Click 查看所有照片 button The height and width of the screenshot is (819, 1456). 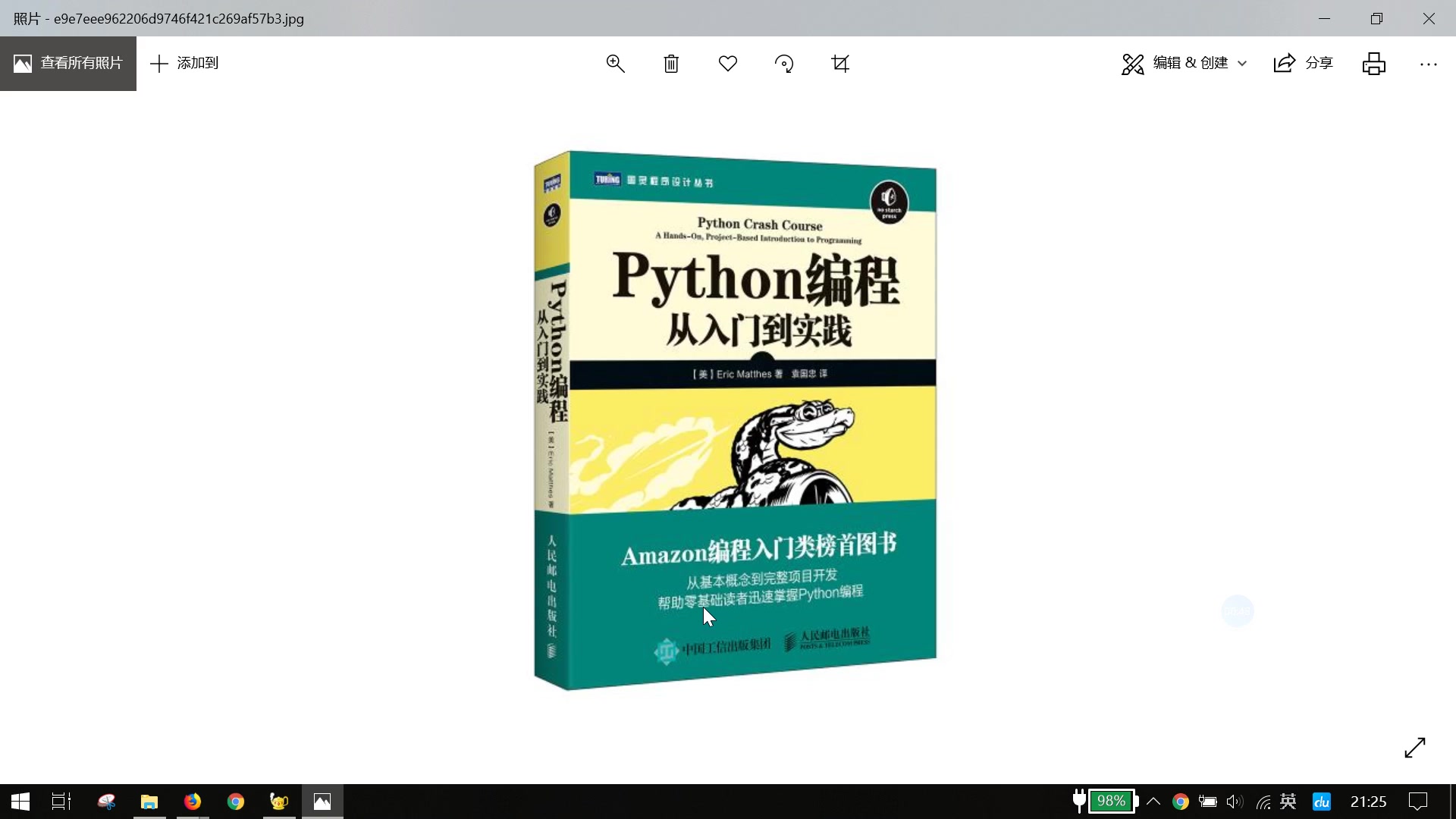pos(68,64)
